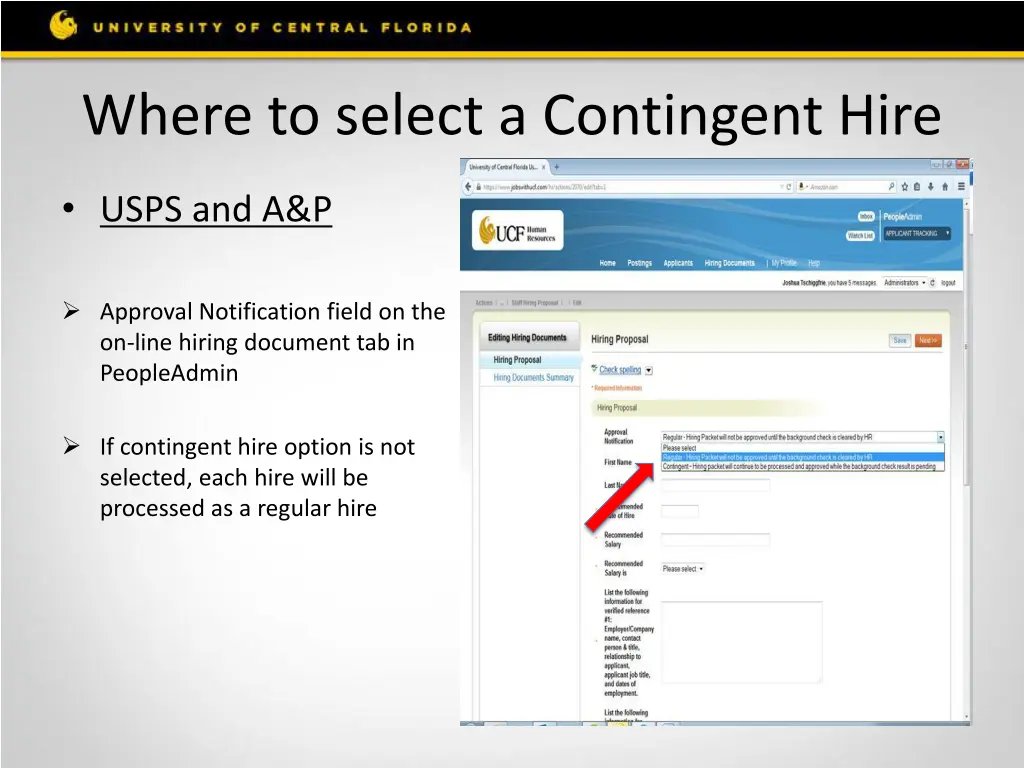Click the verified reference #1 text area
This screenshot has height=768, width=1024.
click(742, 642)
